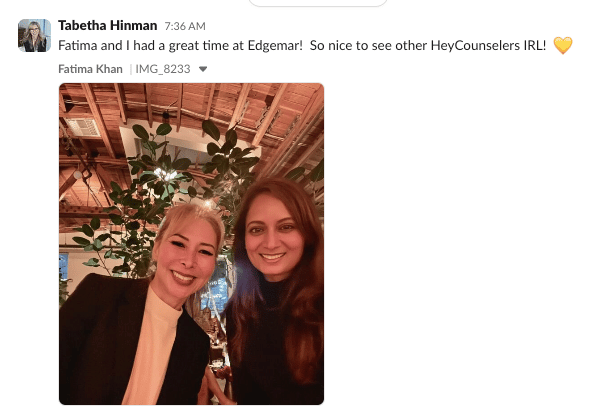Click the date pill above the message
The image size is (612, 413).
click(317, 3)
